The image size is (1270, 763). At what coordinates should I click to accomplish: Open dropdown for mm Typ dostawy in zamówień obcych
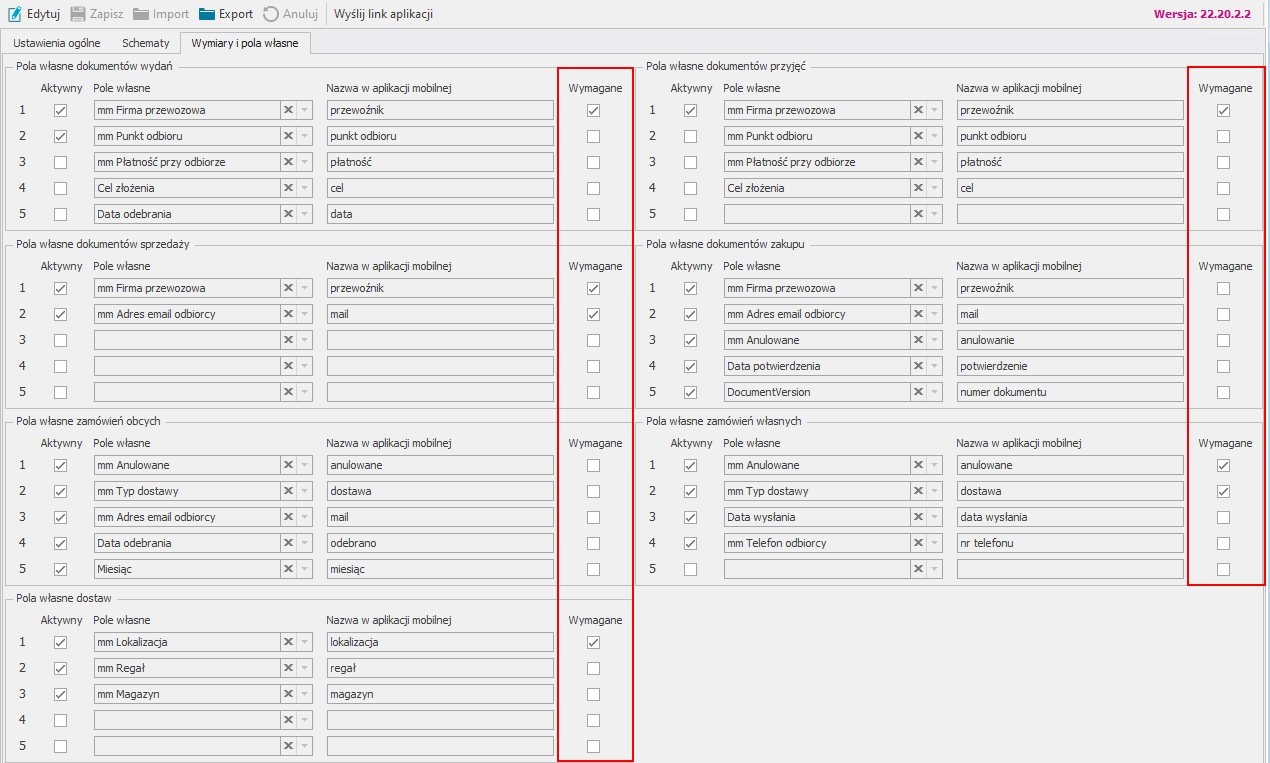(x=304, y=491)
